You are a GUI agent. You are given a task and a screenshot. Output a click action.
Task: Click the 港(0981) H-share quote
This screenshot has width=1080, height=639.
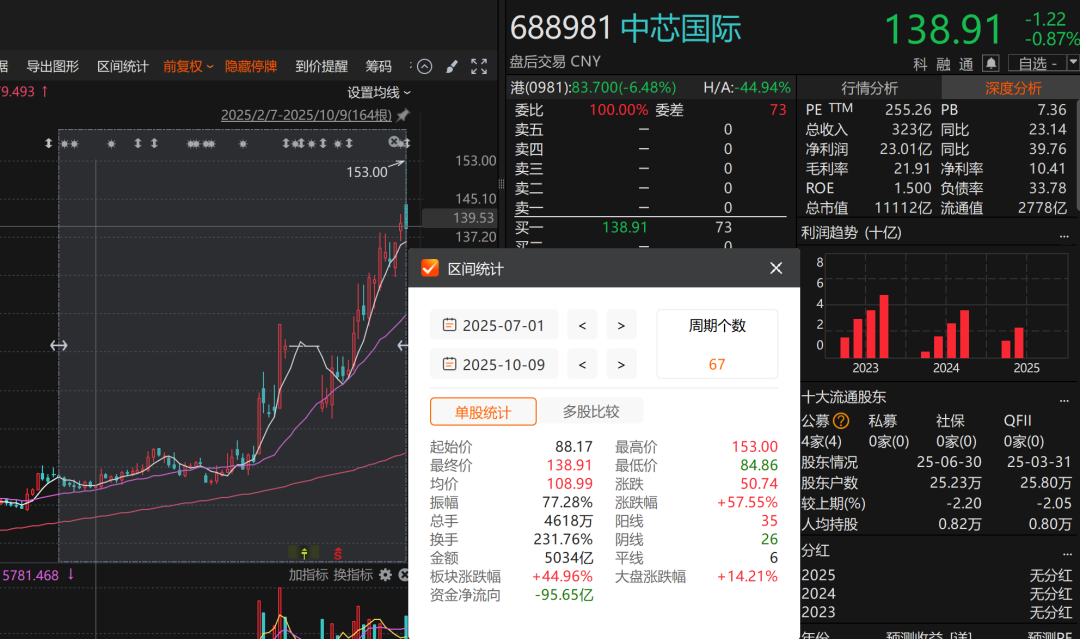pyautogui.click(x=593, y=87)
